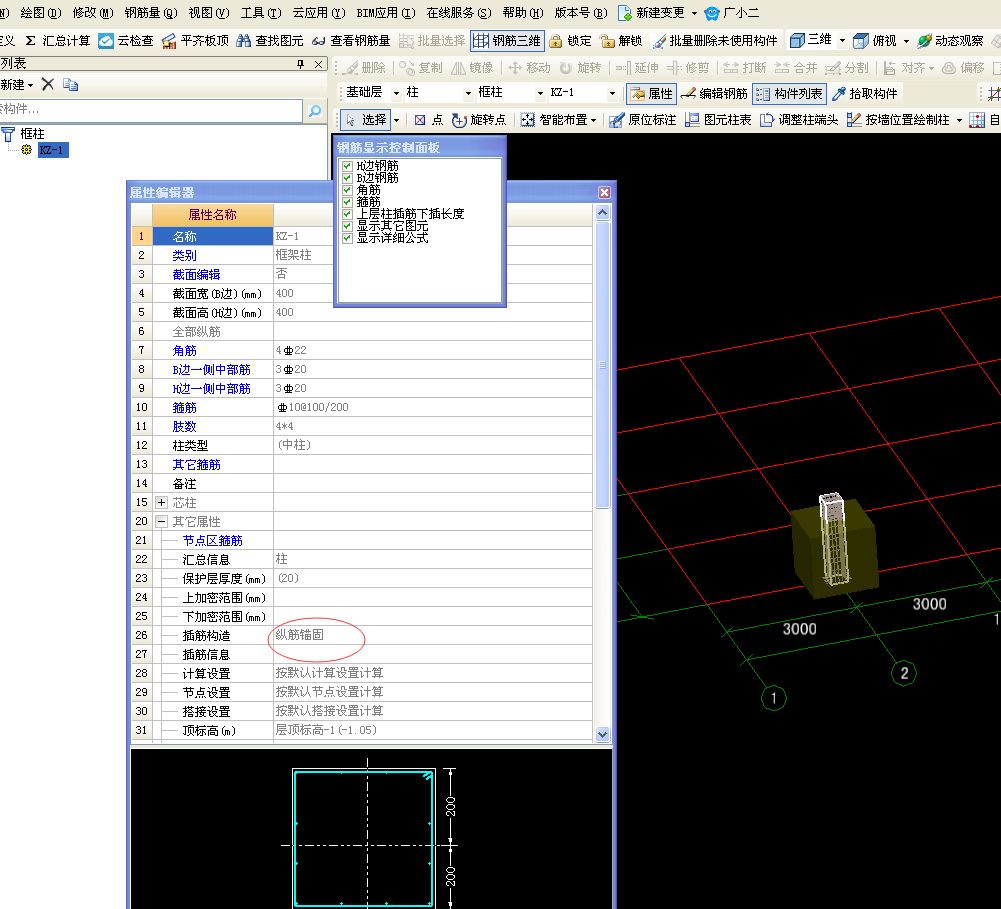Viewport: 1001px width, 909px height.
Task: Open the 基础层 floor dropdown
Action: (x=396, y=93)
